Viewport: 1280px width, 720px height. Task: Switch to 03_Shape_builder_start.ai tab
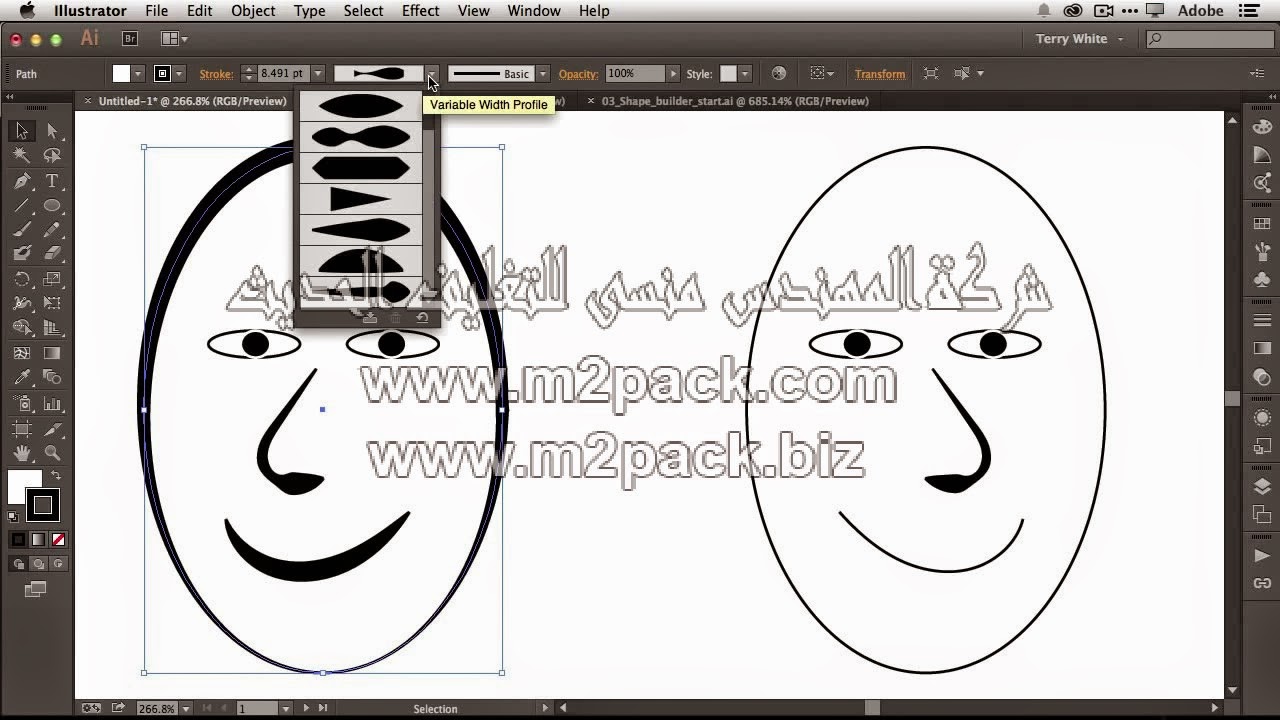click(x=735, y=101)
